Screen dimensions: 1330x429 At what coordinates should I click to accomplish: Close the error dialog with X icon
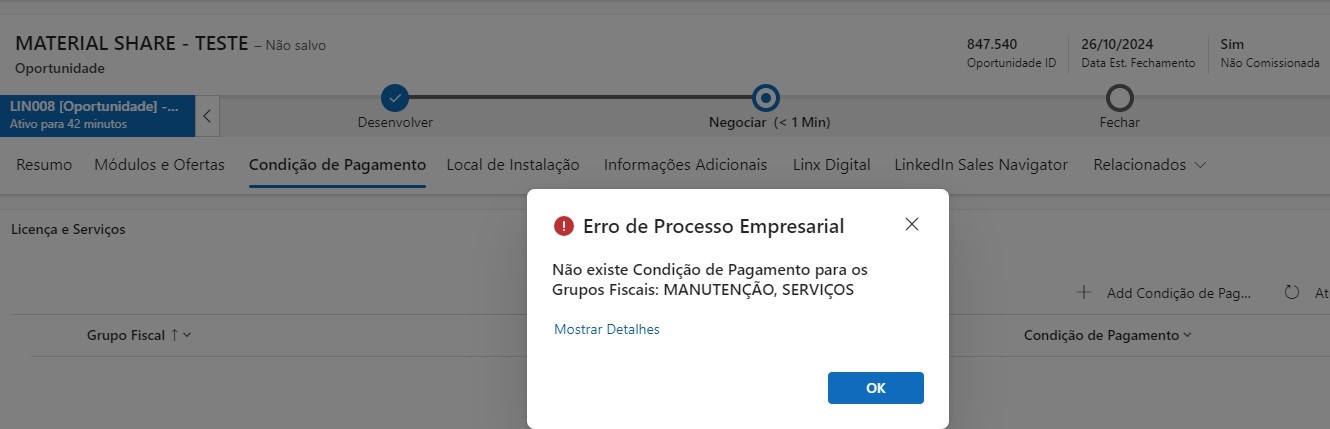tap(911, 225)
